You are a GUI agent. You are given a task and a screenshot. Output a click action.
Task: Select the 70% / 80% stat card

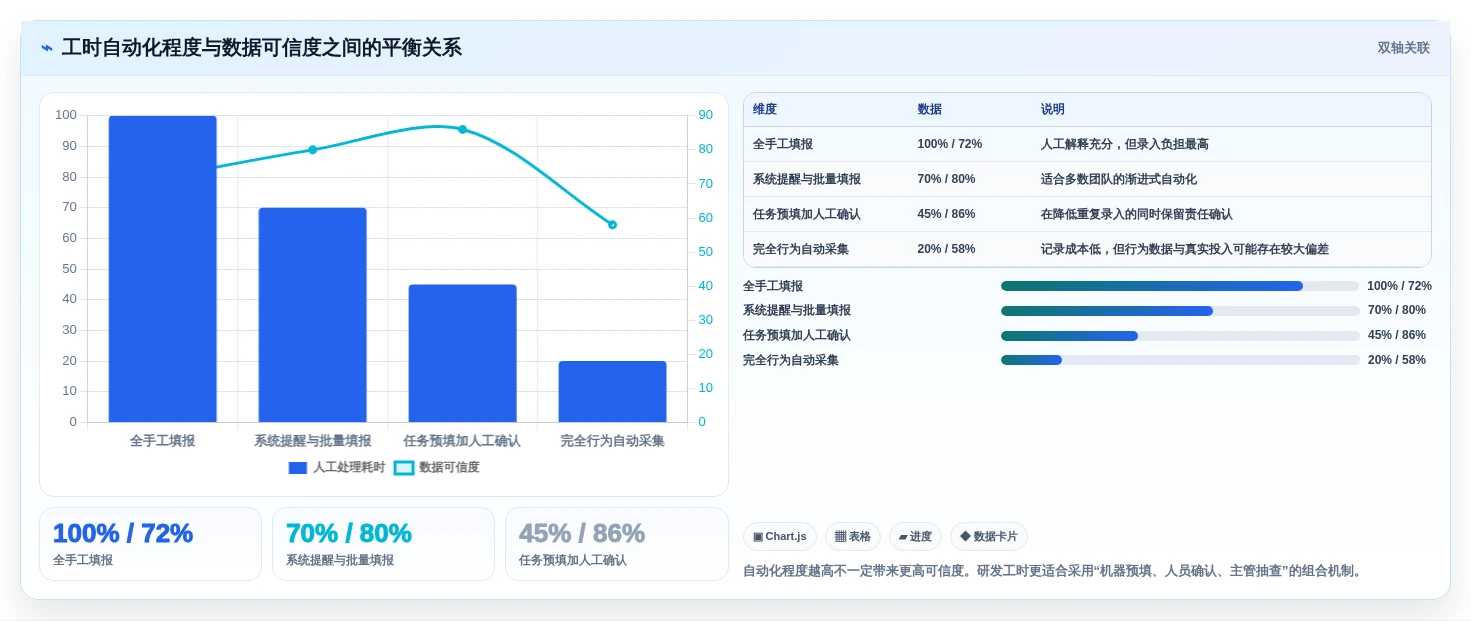pyautogui.click(x=383, y=544)
